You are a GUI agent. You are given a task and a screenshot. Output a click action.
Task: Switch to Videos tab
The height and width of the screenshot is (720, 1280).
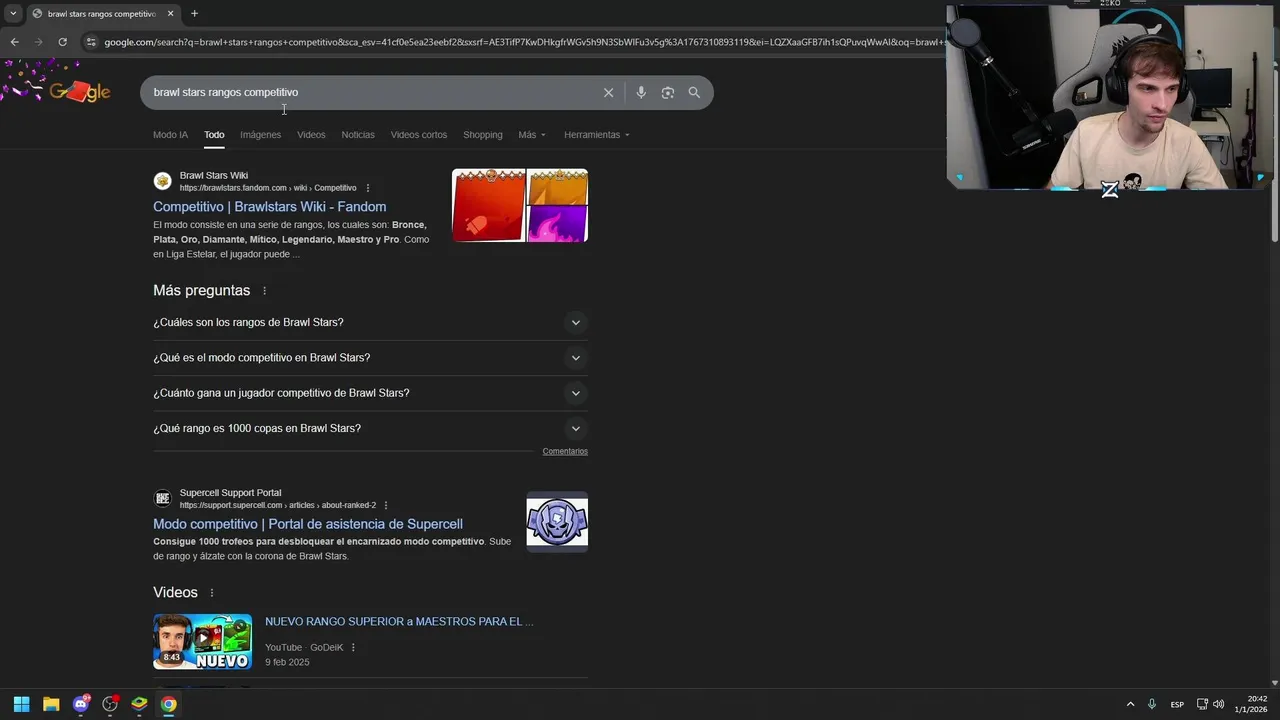(311, 135)
